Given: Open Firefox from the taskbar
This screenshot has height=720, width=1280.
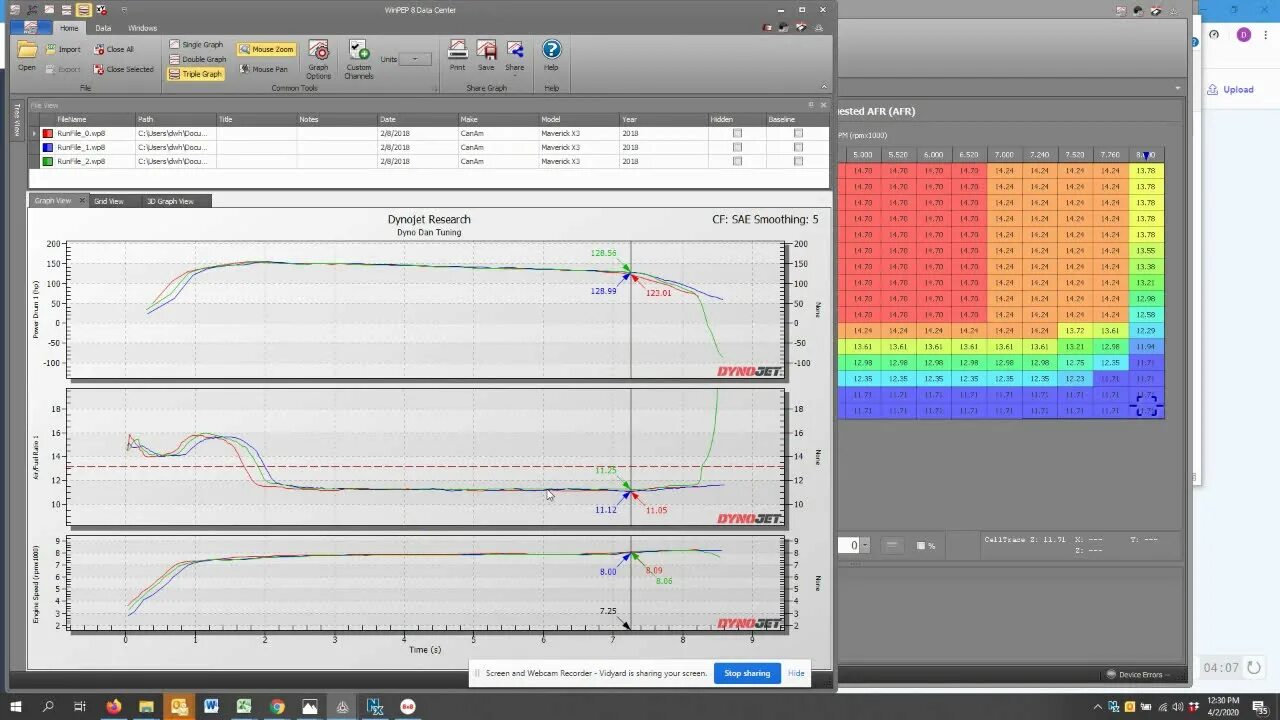Looking at the screenshot, I should pos(112,706).
